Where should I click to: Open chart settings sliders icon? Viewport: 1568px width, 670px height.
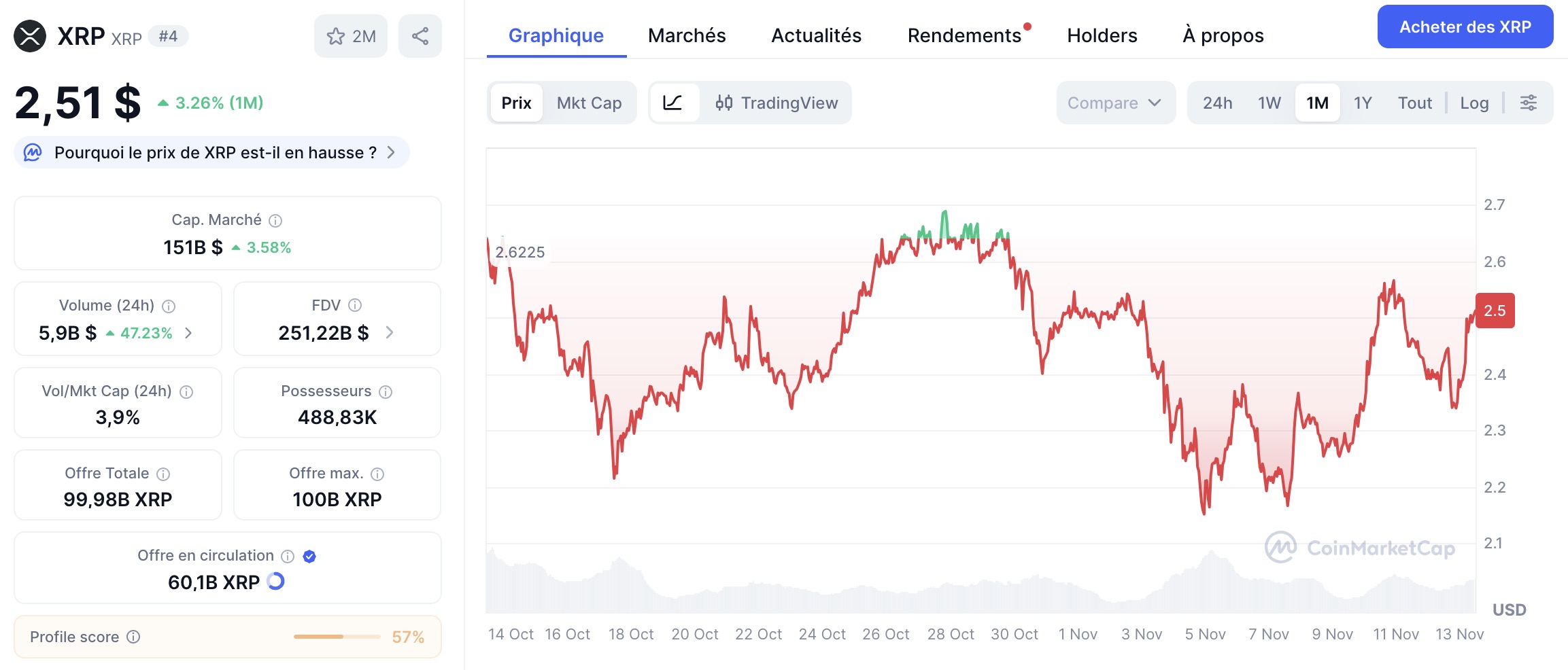pyautogui.click(x=1529, y=103)
